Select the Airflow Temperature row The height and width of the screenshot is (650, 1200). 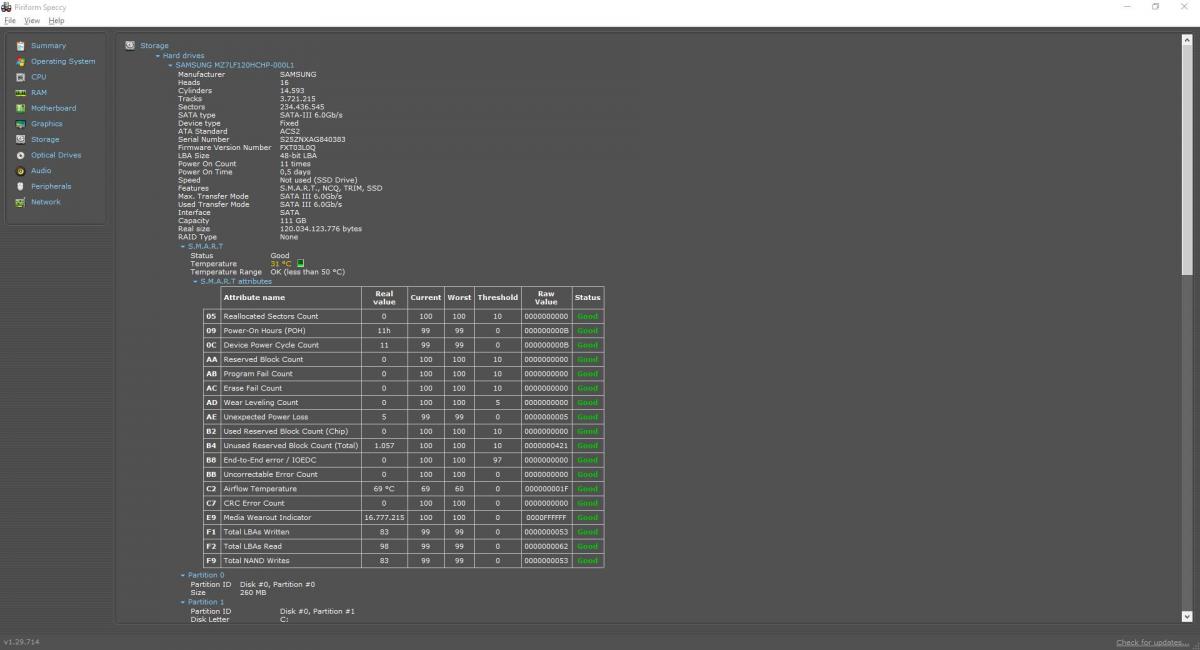[x=404, y=489]
